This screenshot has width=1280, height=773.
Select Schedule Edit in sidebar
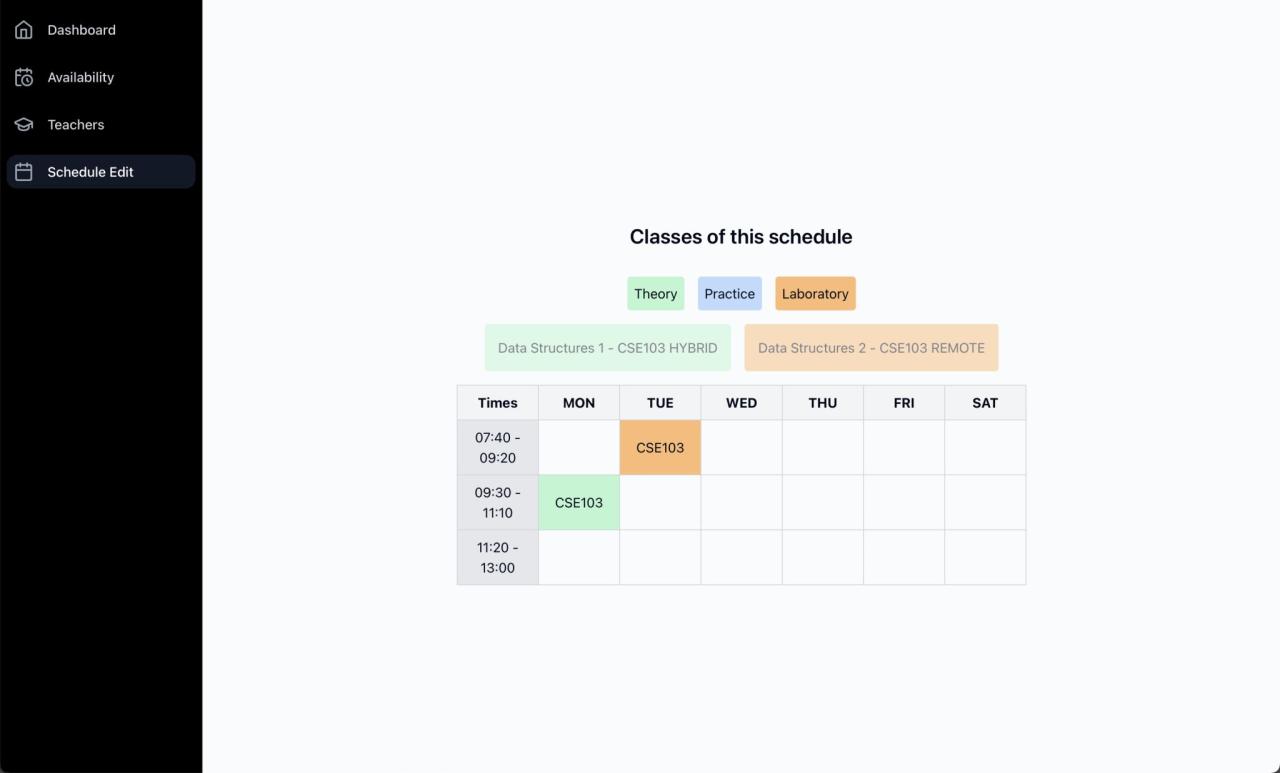click(90, 172)
